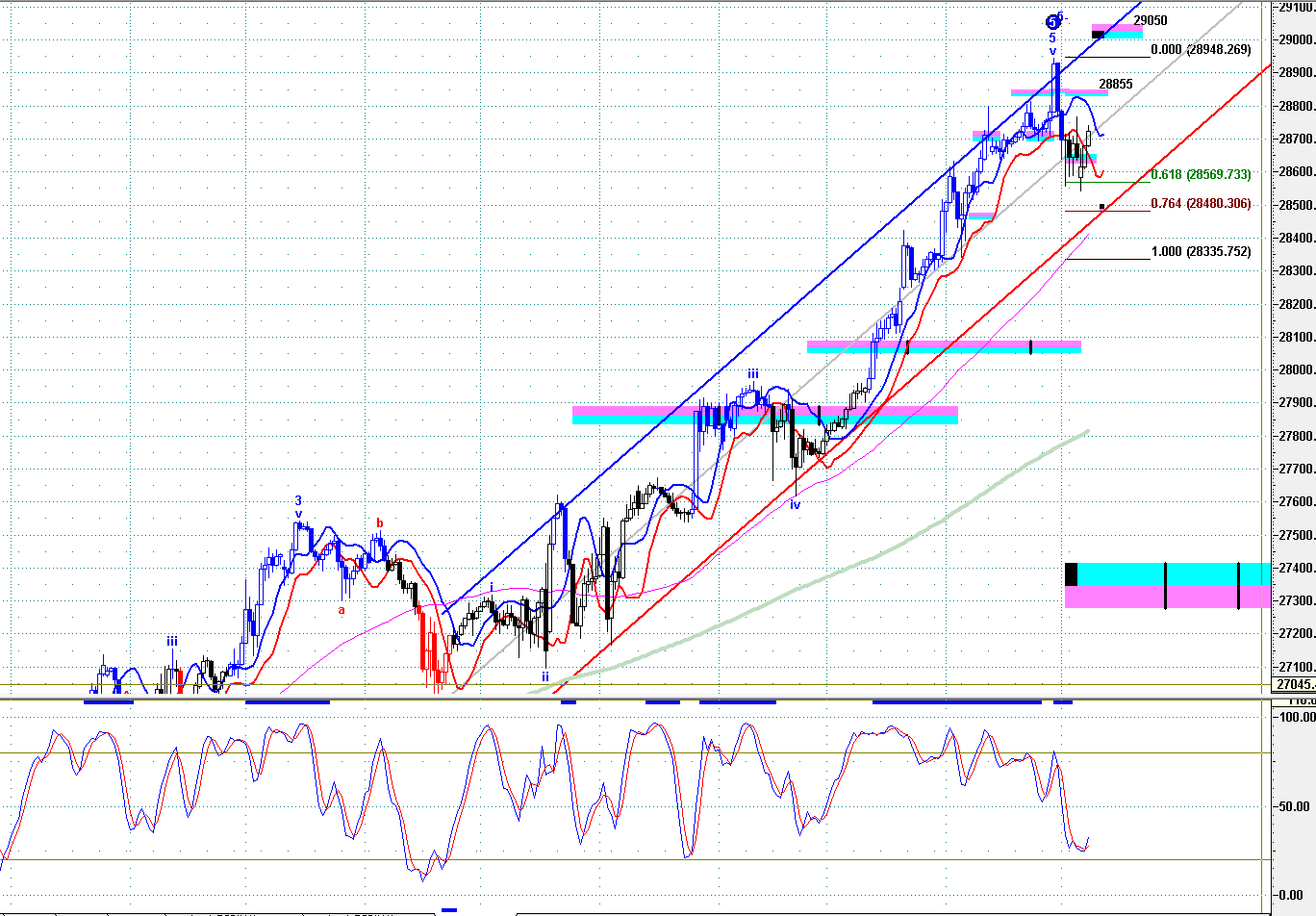Select the 27045 current price marker on the axis

(x=1294, y=684)
